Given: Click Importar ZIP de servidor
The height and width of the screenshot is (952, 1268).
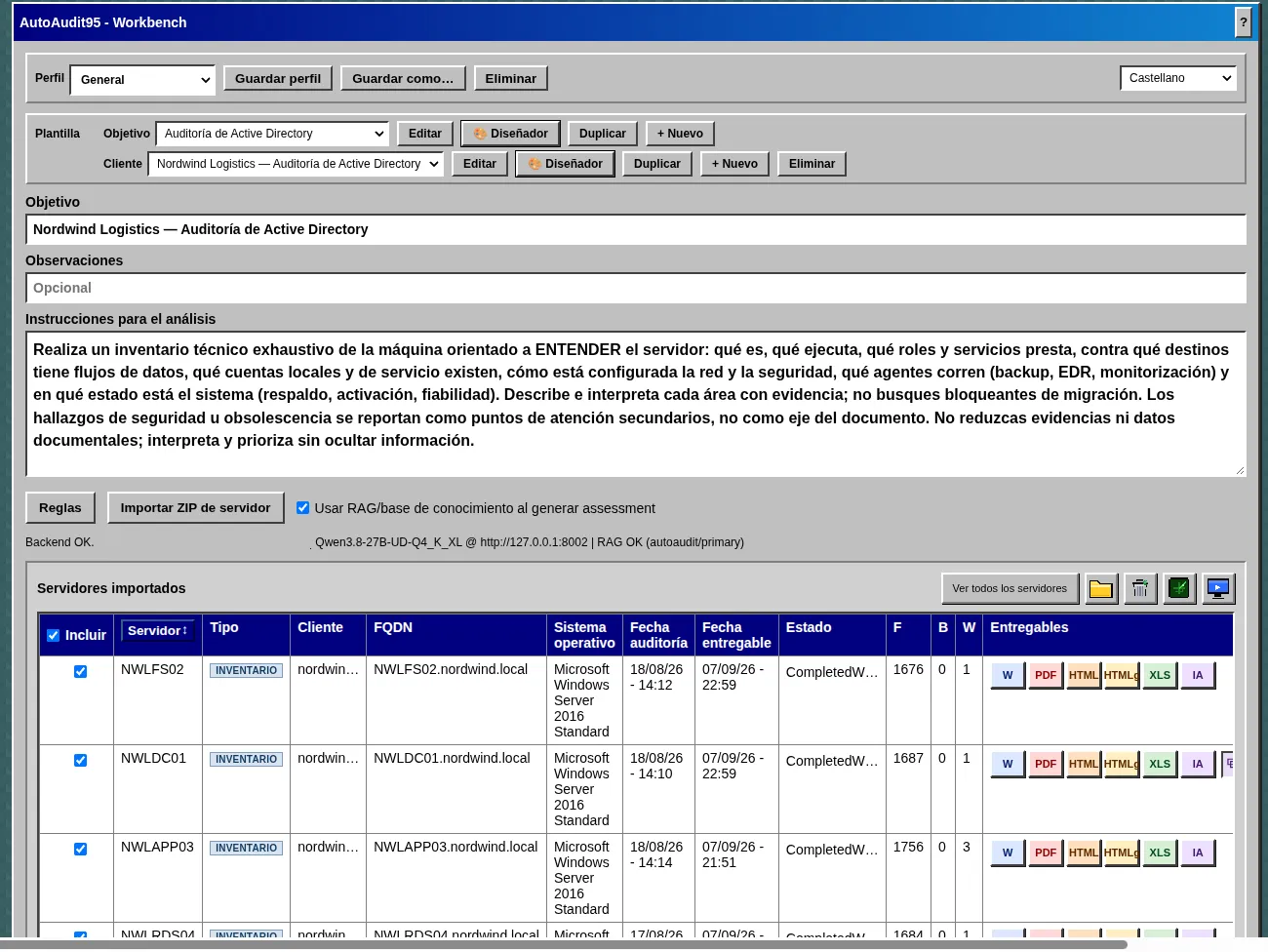Looking at the screenshot, I should [195, 507].
